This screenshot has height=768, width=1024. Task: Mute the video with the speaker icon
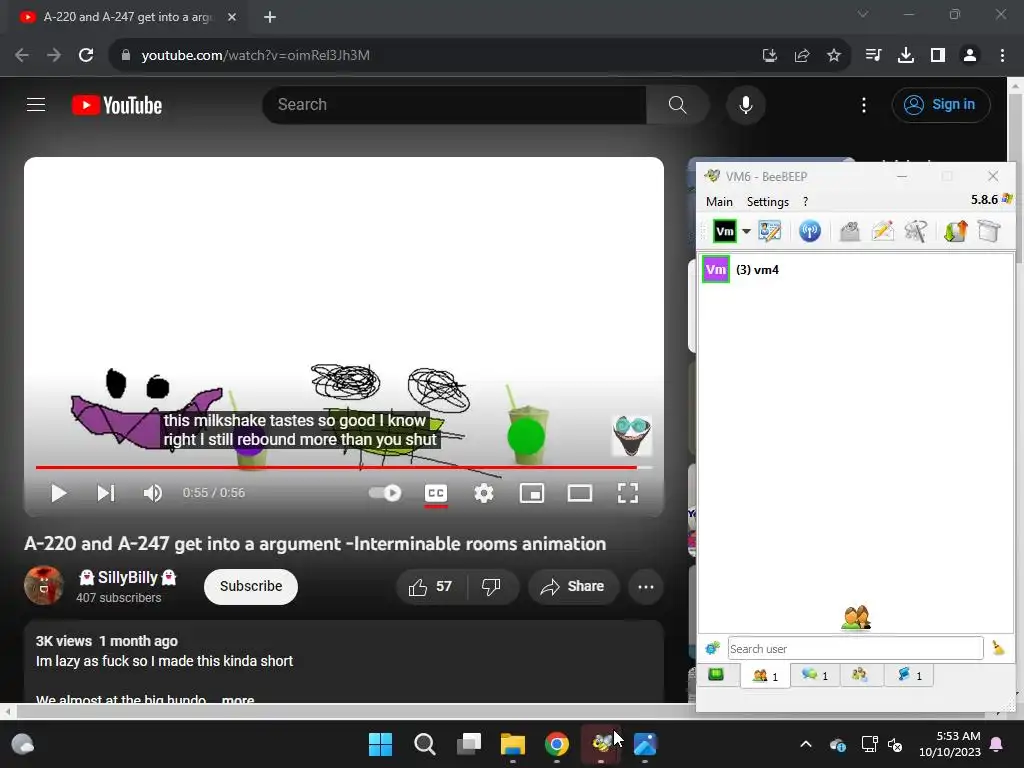(x=152, y=493)
